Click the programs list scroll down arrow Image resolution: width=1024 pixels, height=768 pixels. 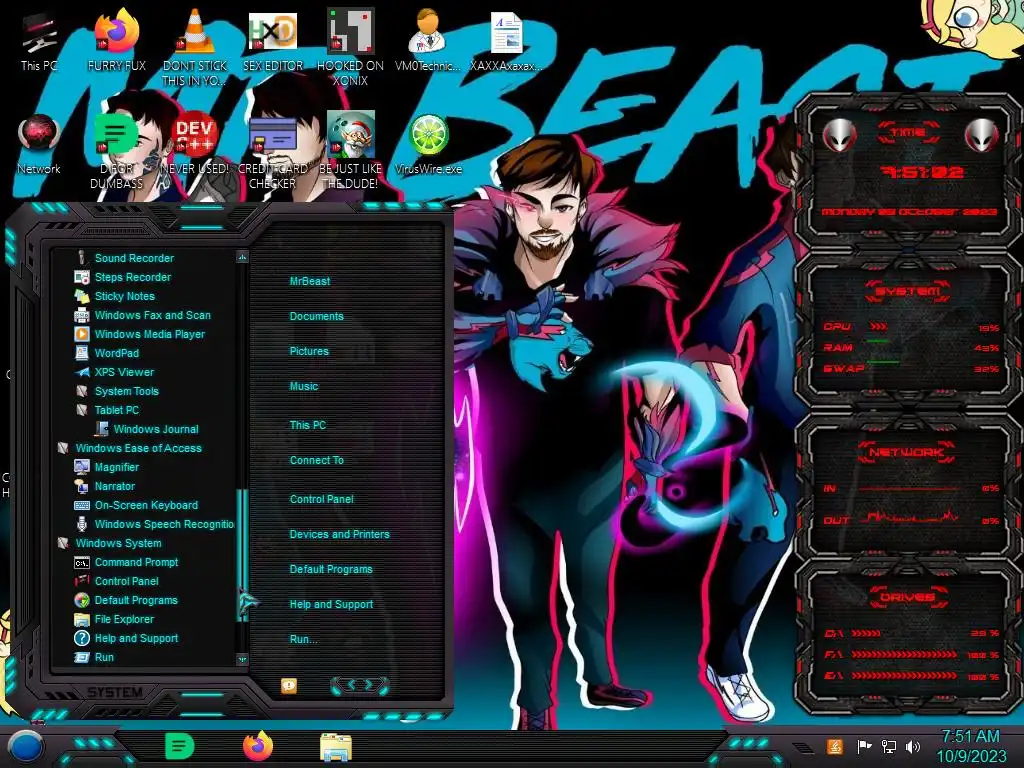click(x=242, y=659)
